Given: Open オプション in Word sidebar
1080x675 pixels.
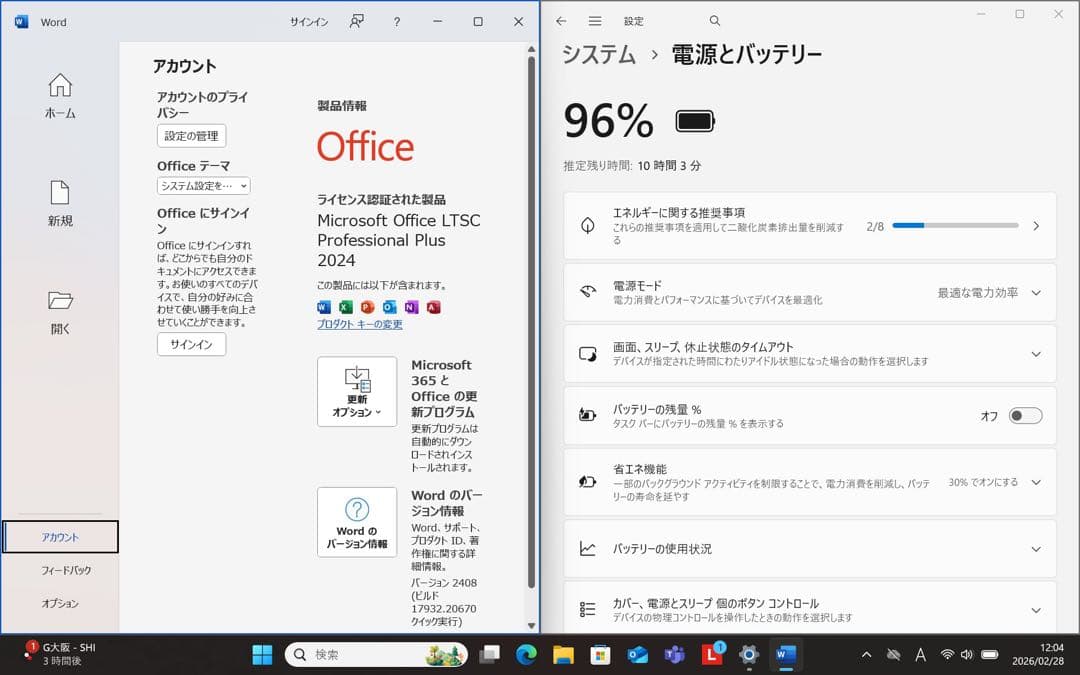Looking at the screenshot, I should pos(60,603).
